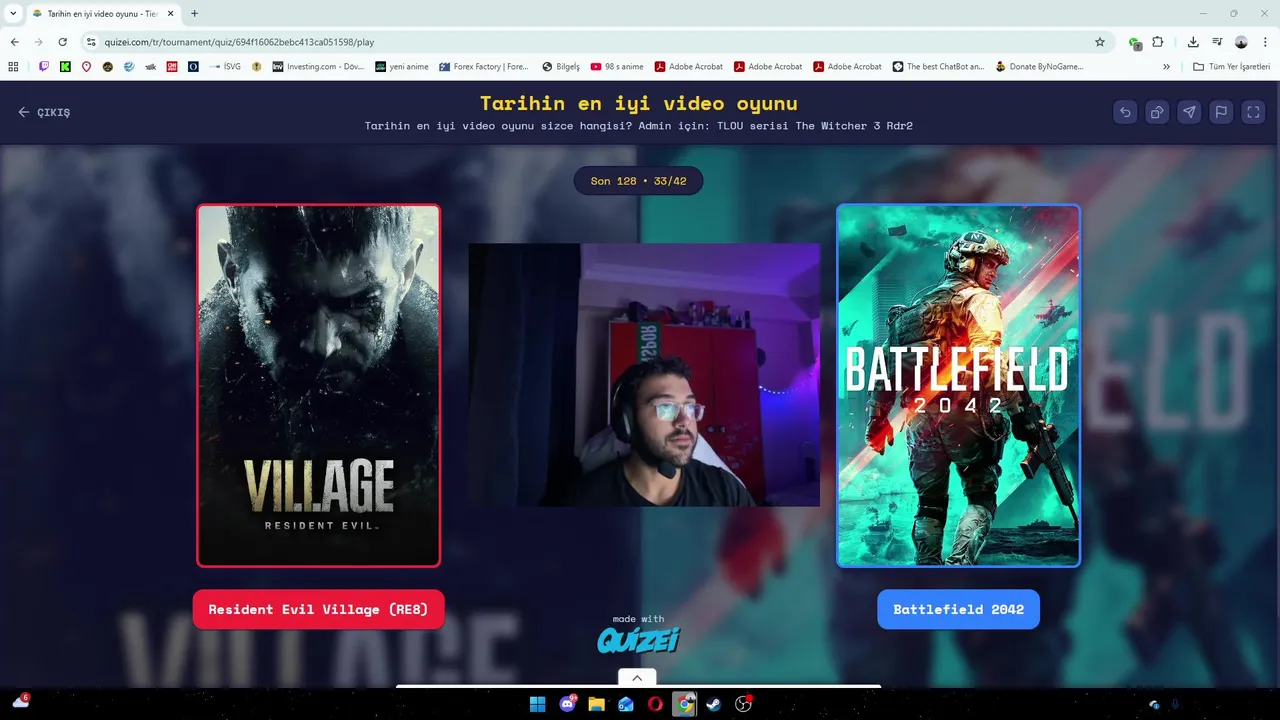Open the Donate ByNoGame bookmark
1280x720 pixels.
click(1040, 67)
